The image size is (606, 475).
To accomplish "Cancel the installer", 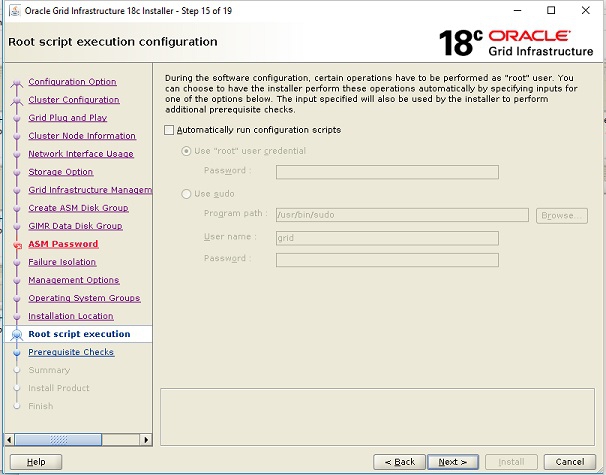I will pos(570,462).
